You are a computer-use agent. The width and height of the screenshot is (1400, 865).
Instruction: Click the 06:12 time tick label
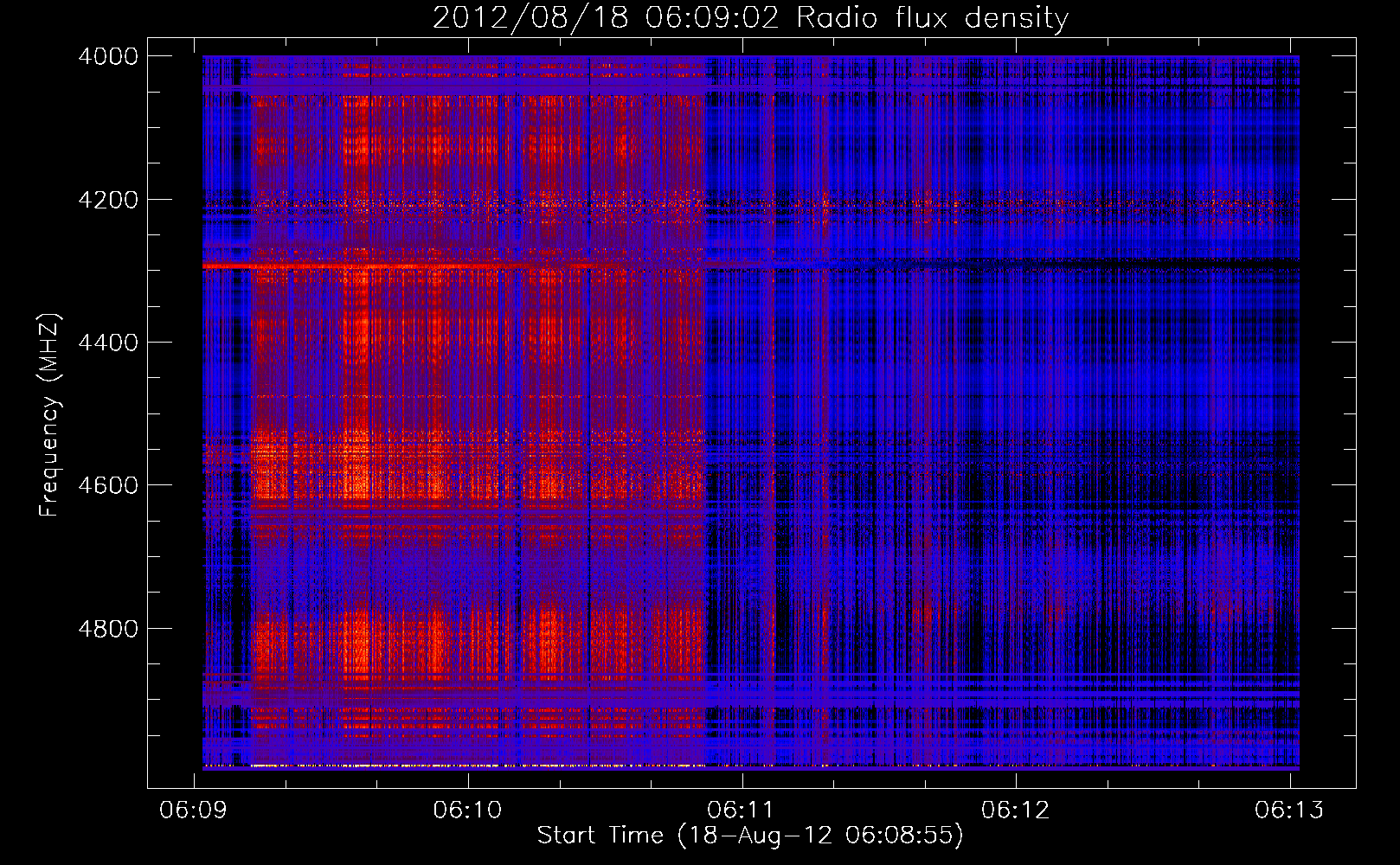pyautogui.click(x=1016, y=810)
